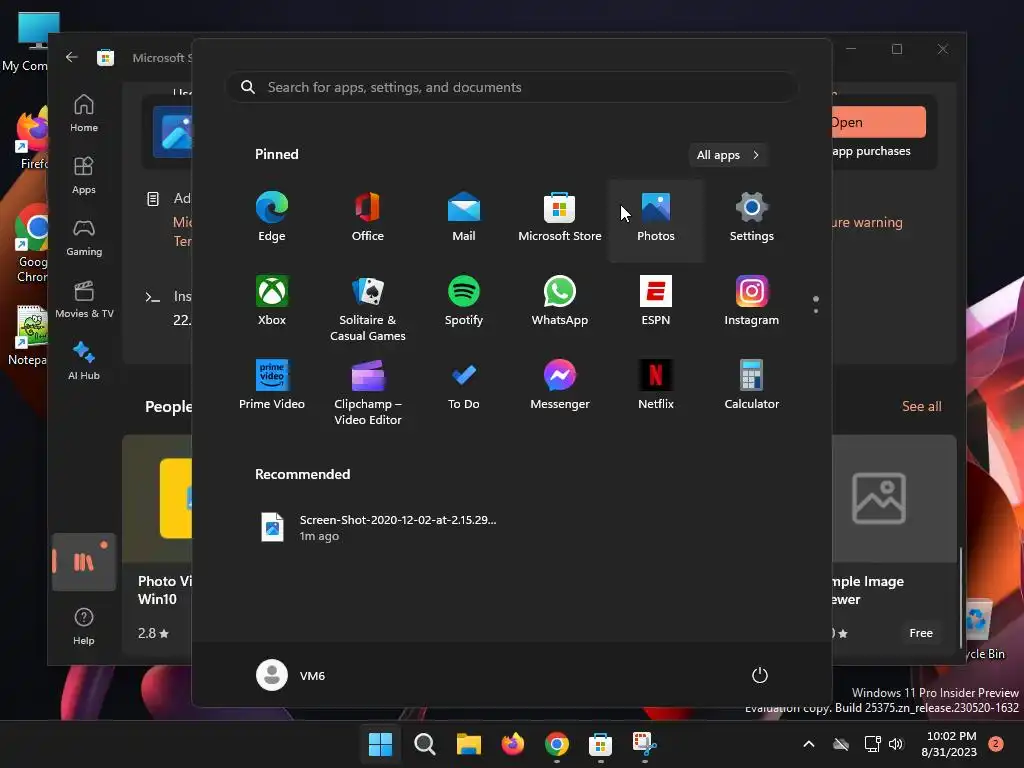1024x768 pixels.
Task: Launch Prime Video
Action: [x=272, y=386]
